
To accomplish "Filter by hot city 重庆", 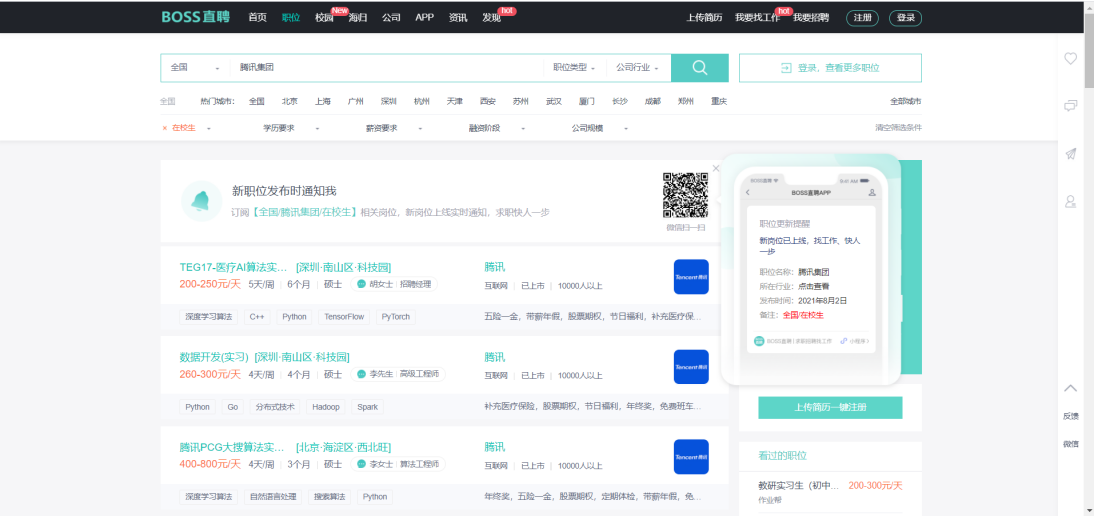I will (x=719, y=101).
